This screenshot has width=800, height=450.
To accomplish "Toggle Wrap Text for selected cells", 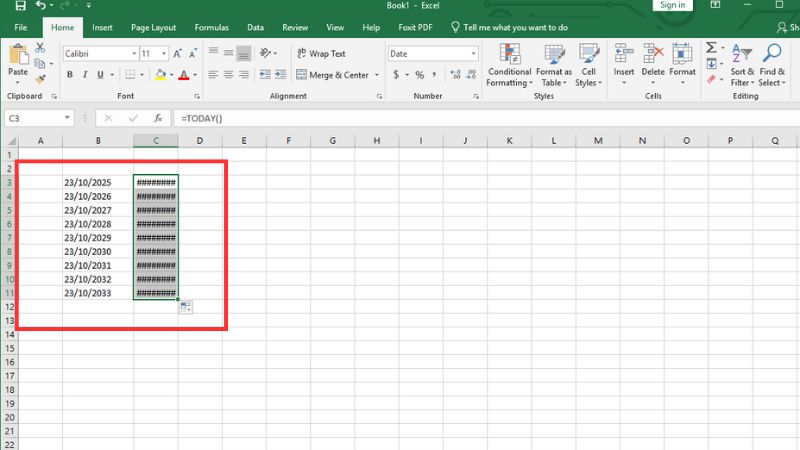I will [x=321, y=54].
